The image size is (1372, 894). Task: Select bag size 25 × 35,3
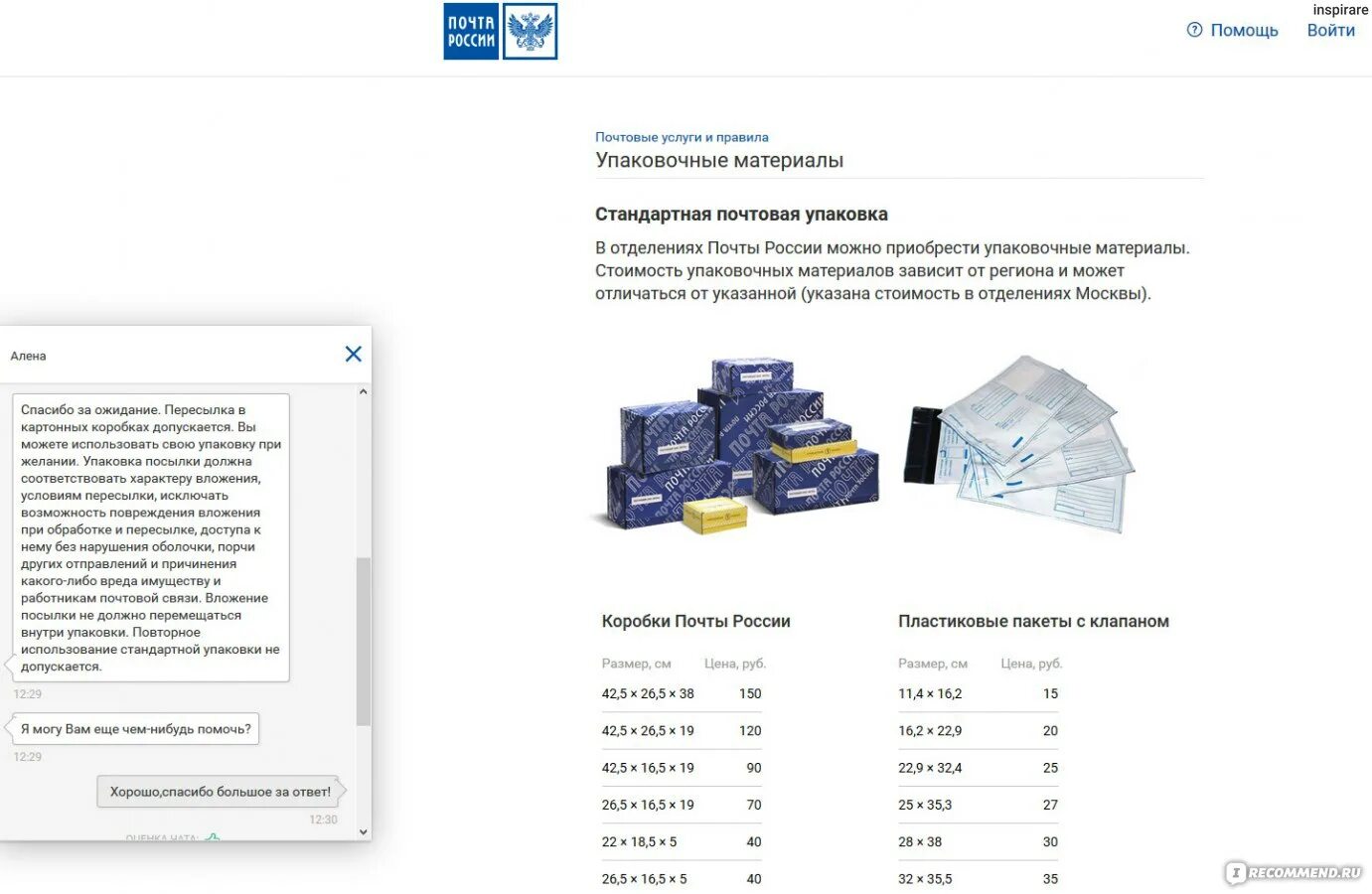[x=925, y=806]
